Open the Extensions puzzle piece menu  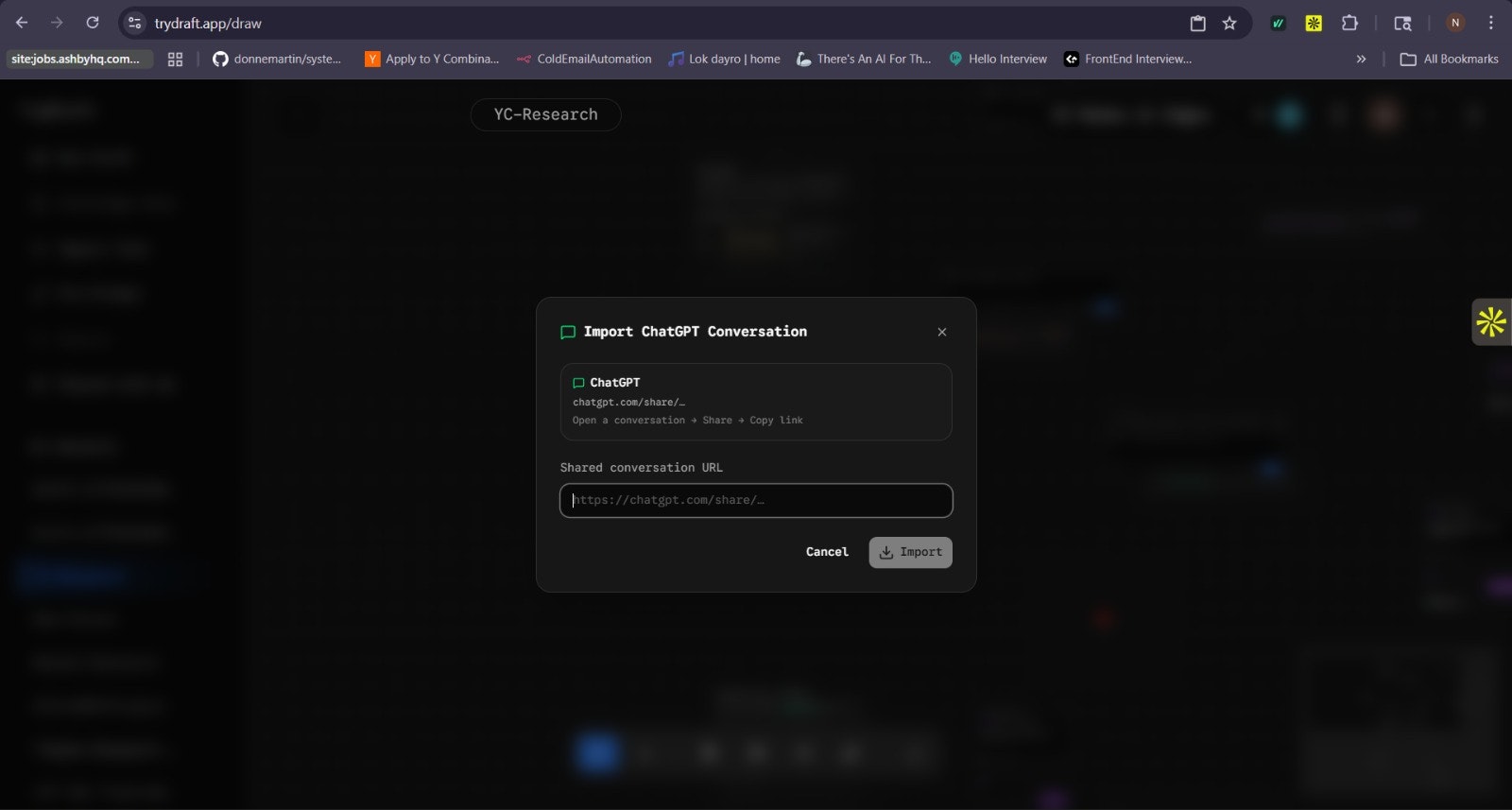coord(1349,23)
